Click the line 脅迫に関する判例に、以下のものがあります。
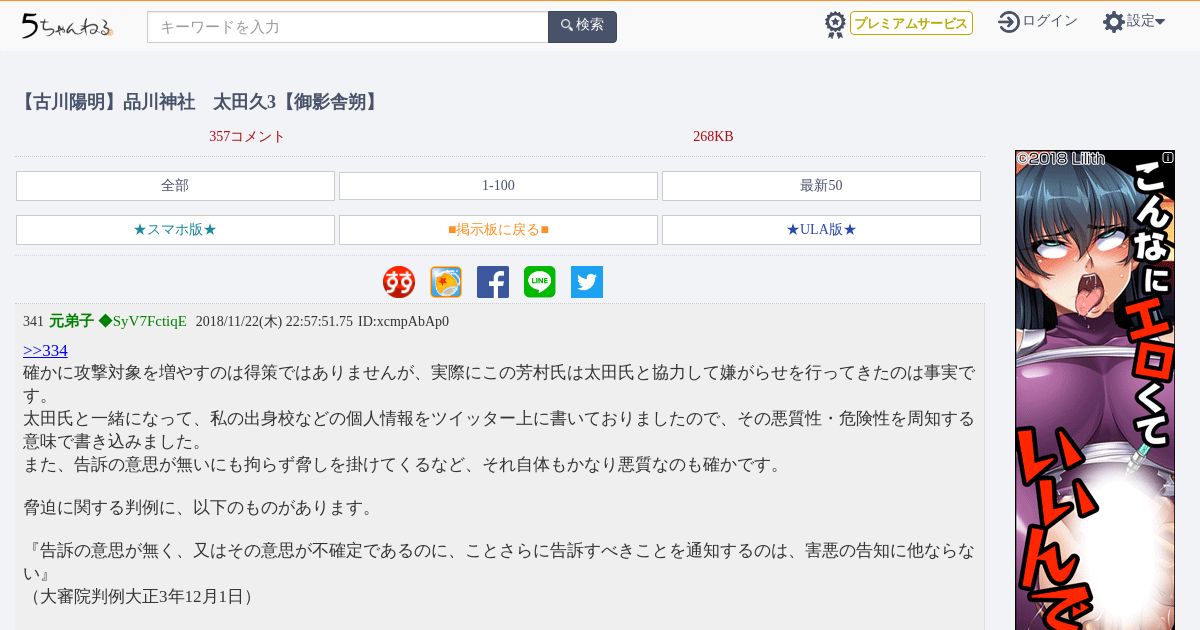The image size is (1200, 630). pos(200,508)
